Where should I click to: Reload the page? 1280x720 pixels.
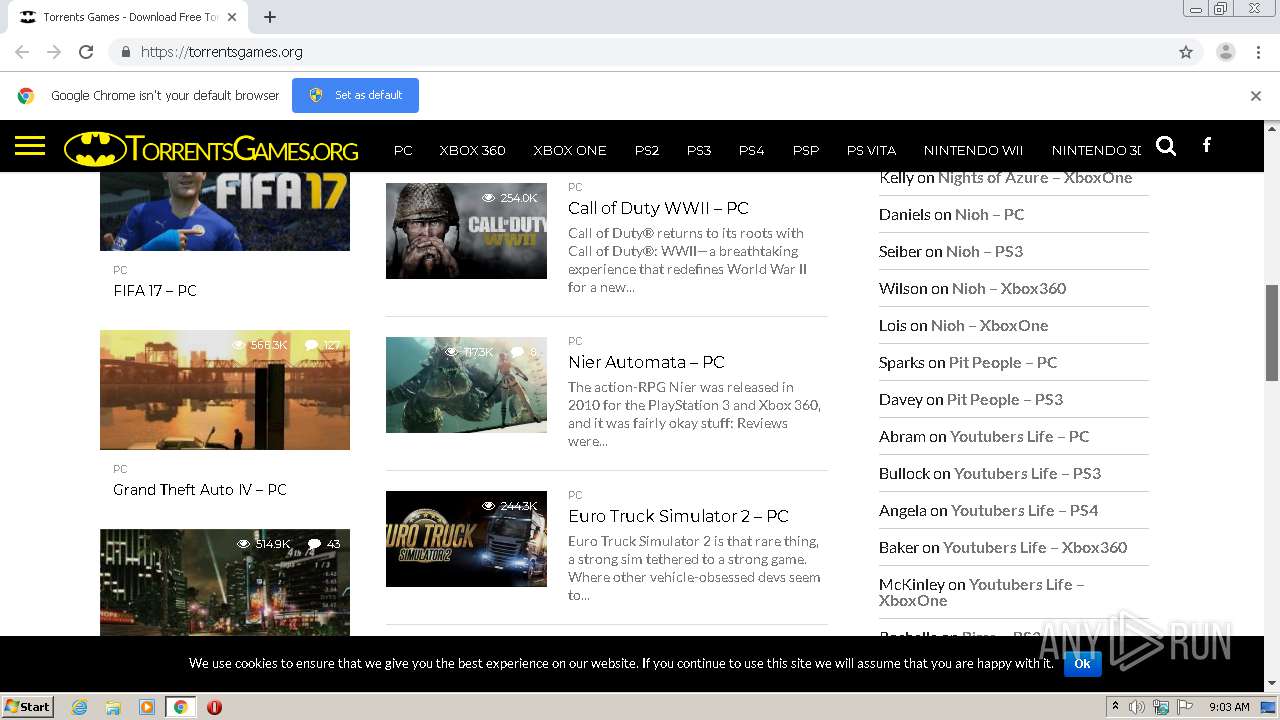(x=86, y=52)
